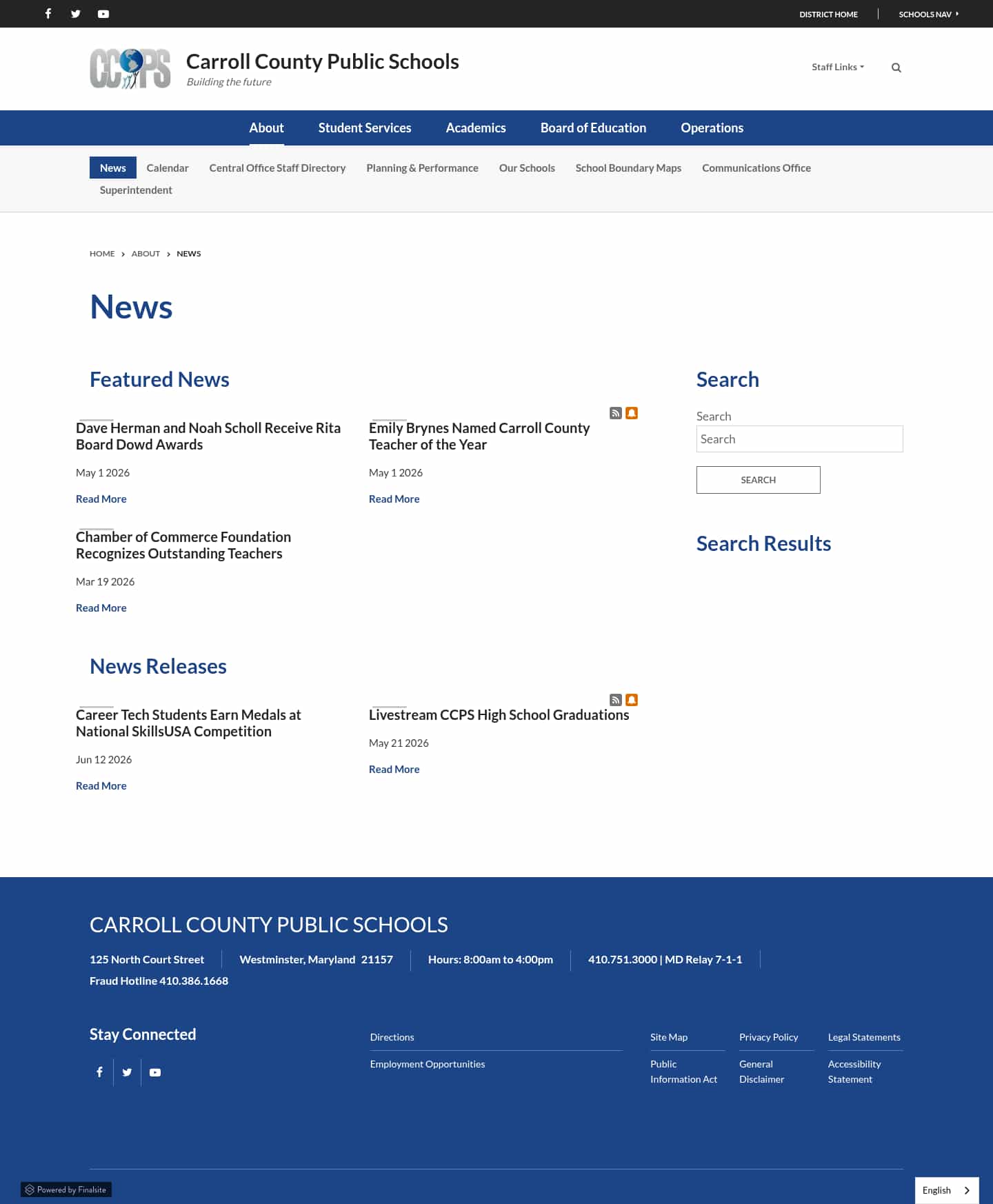Open Directions footer link

(392, 1037)
